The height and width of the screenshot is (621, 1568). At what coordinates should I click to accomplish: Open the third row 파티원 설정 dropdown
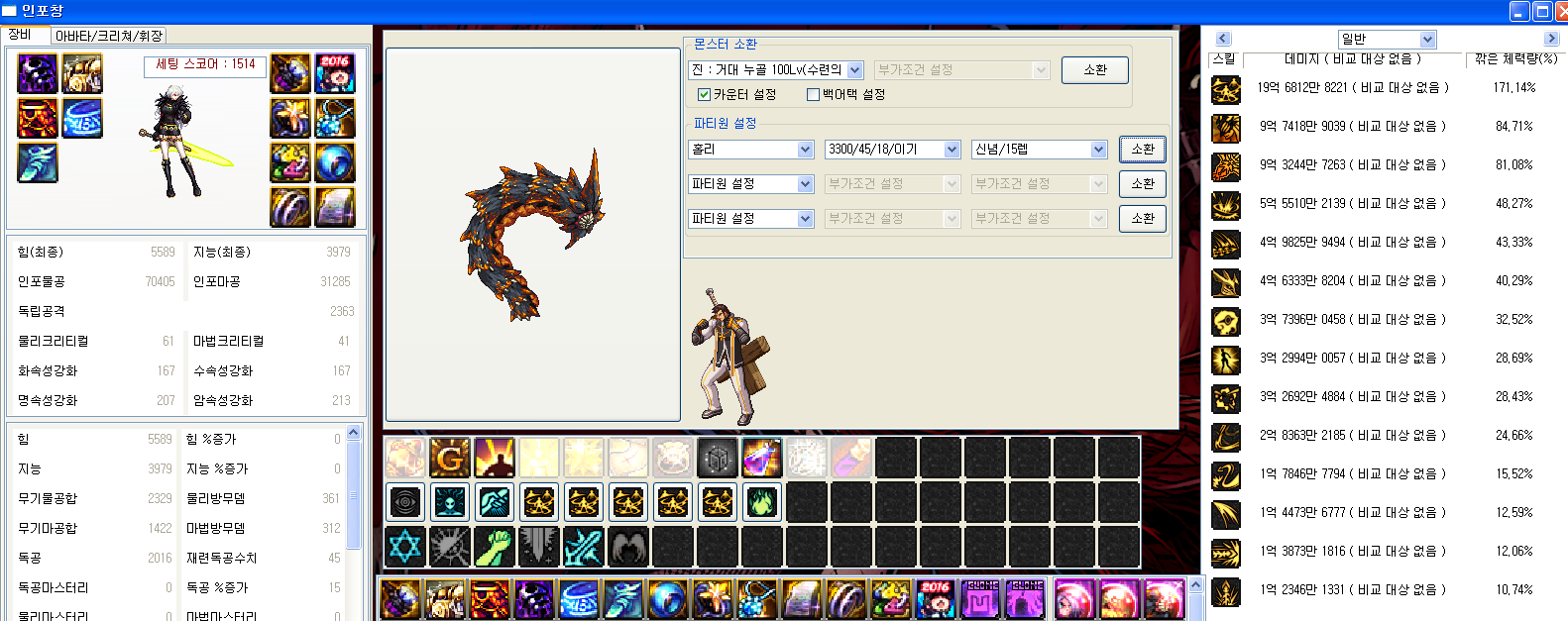pos(751,219)
